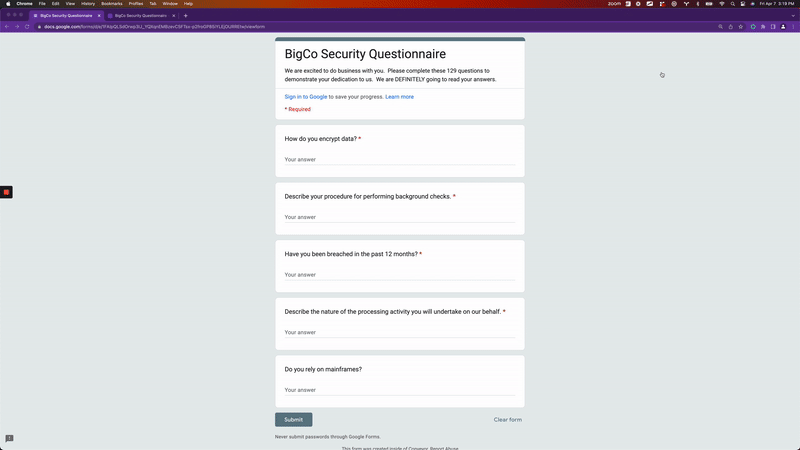The height and width of the screenshot is (450, 800).
Task: Click Clear form
Action: click(x=508, y=419)
